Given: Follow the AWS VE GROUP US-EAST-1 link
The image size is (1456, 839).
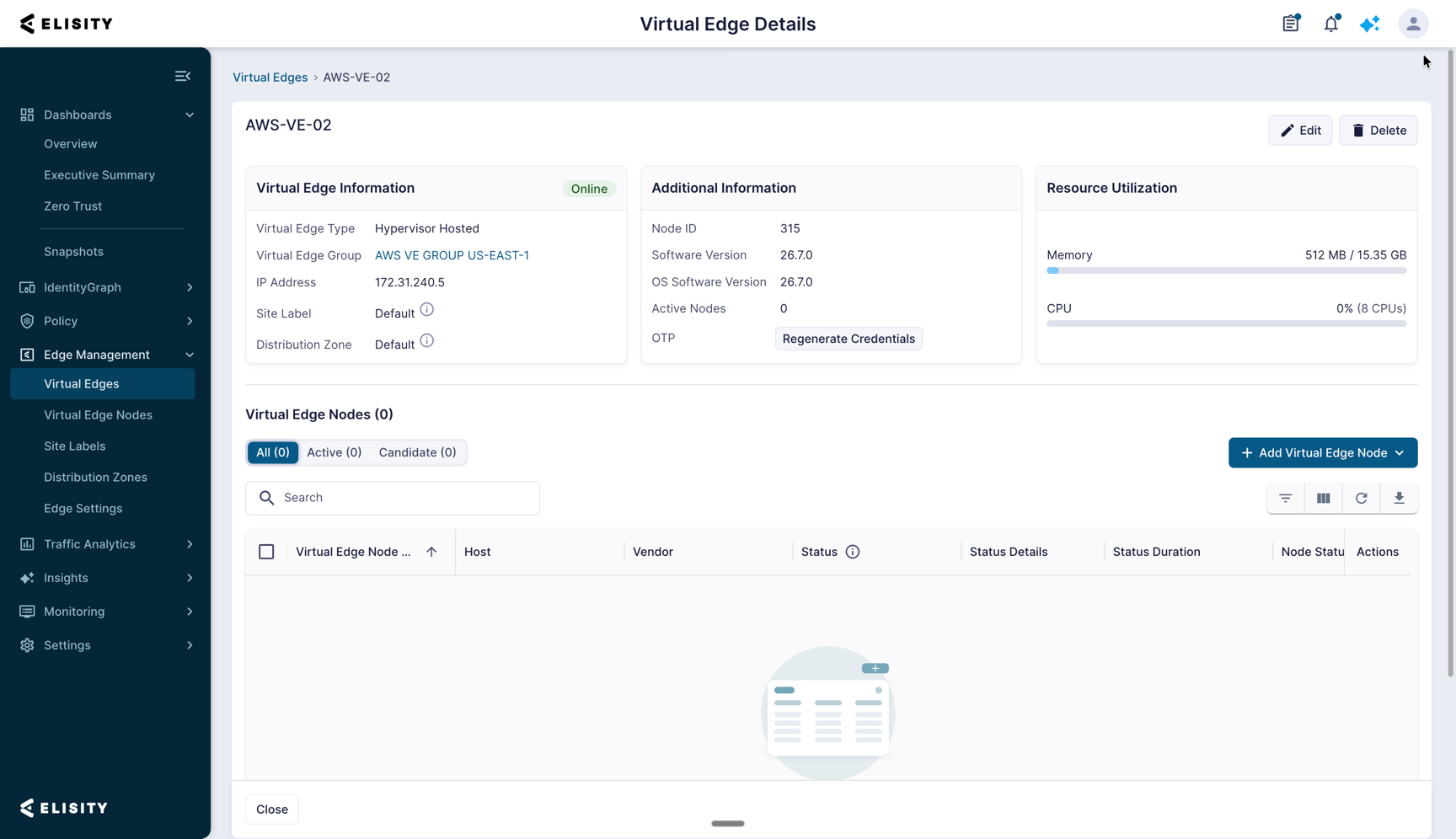Looking at the screenshot, I should click(x=452, y=255).
